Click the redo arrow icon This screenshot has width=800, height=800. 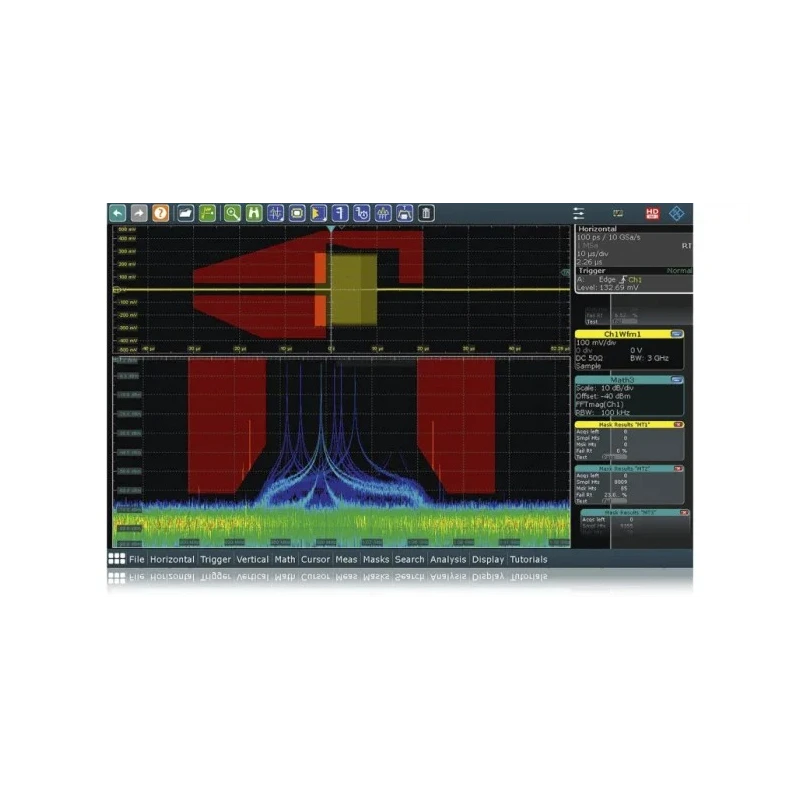139,213
